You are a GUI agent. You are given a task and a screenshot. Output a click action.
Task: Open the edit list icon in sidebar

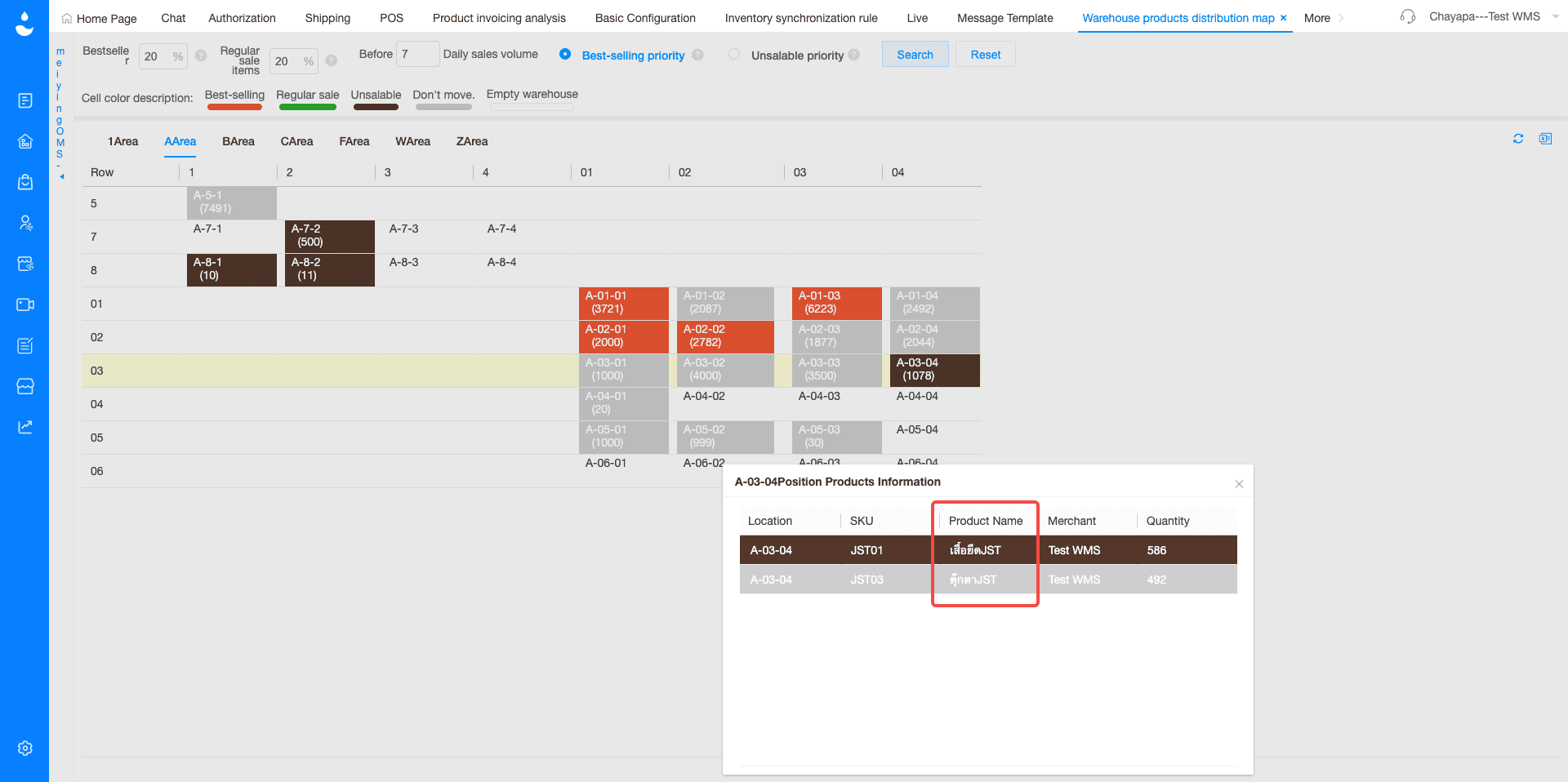point(25,345)
